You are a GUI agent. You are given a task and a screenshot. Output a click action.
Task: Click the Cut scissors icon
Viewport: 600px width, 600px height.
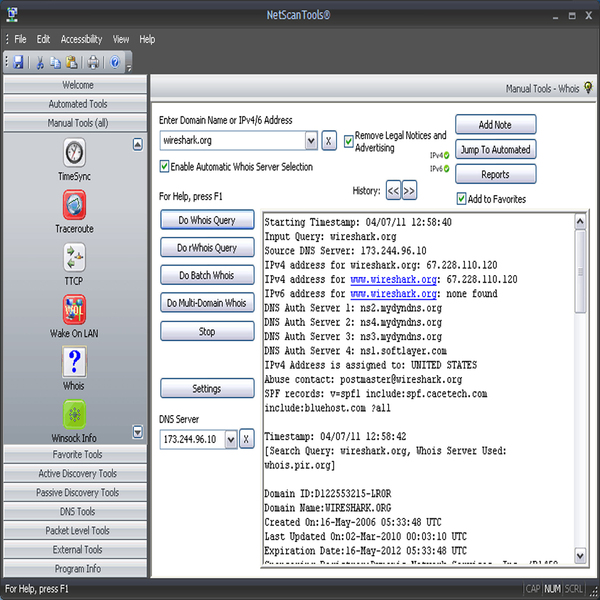coord(39,62)
